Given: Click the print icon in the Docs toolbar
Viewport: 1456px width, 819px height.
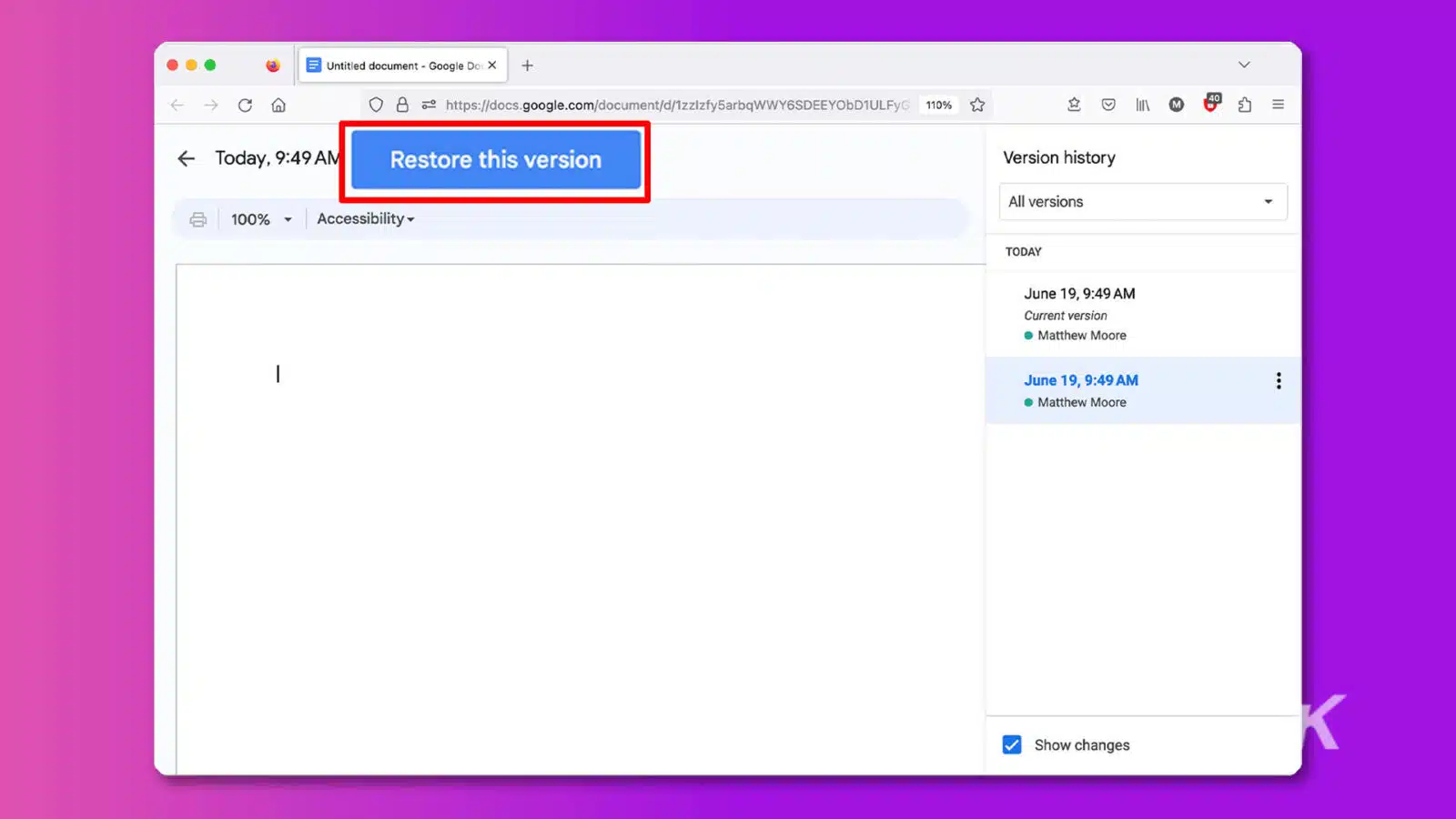Looking at the screenshot, I should pos(197,218).
